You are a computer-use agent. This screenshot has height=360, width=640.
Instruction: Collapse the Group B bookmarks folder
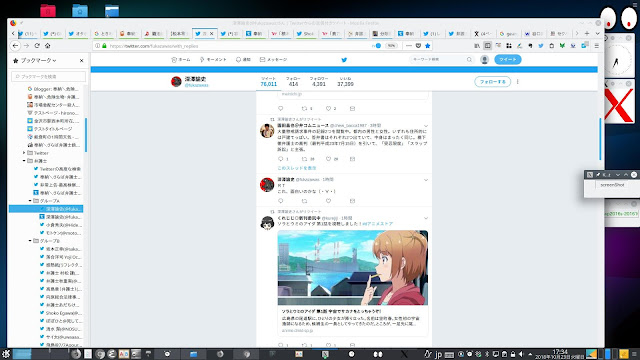30,241
